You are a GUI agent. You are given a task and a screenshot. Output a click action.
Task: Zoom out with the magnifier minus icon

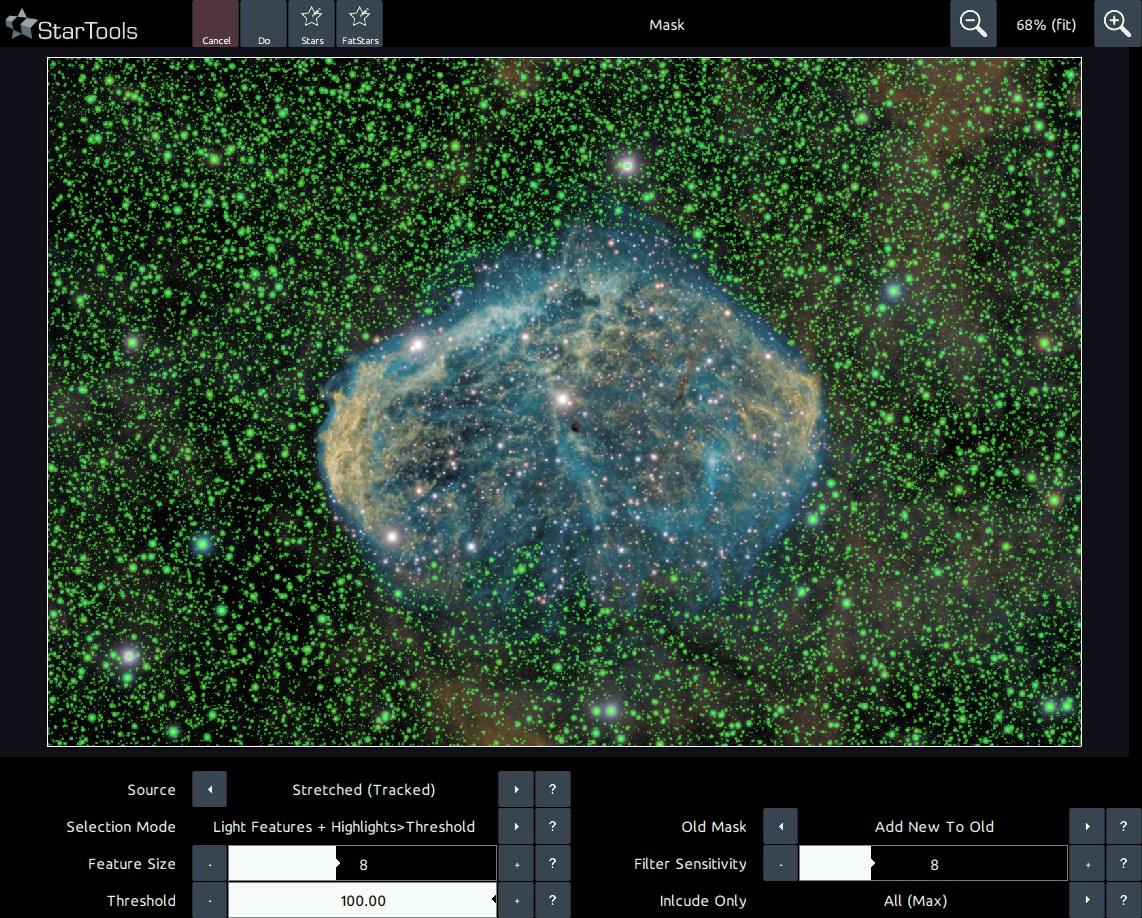click(973, 24)
